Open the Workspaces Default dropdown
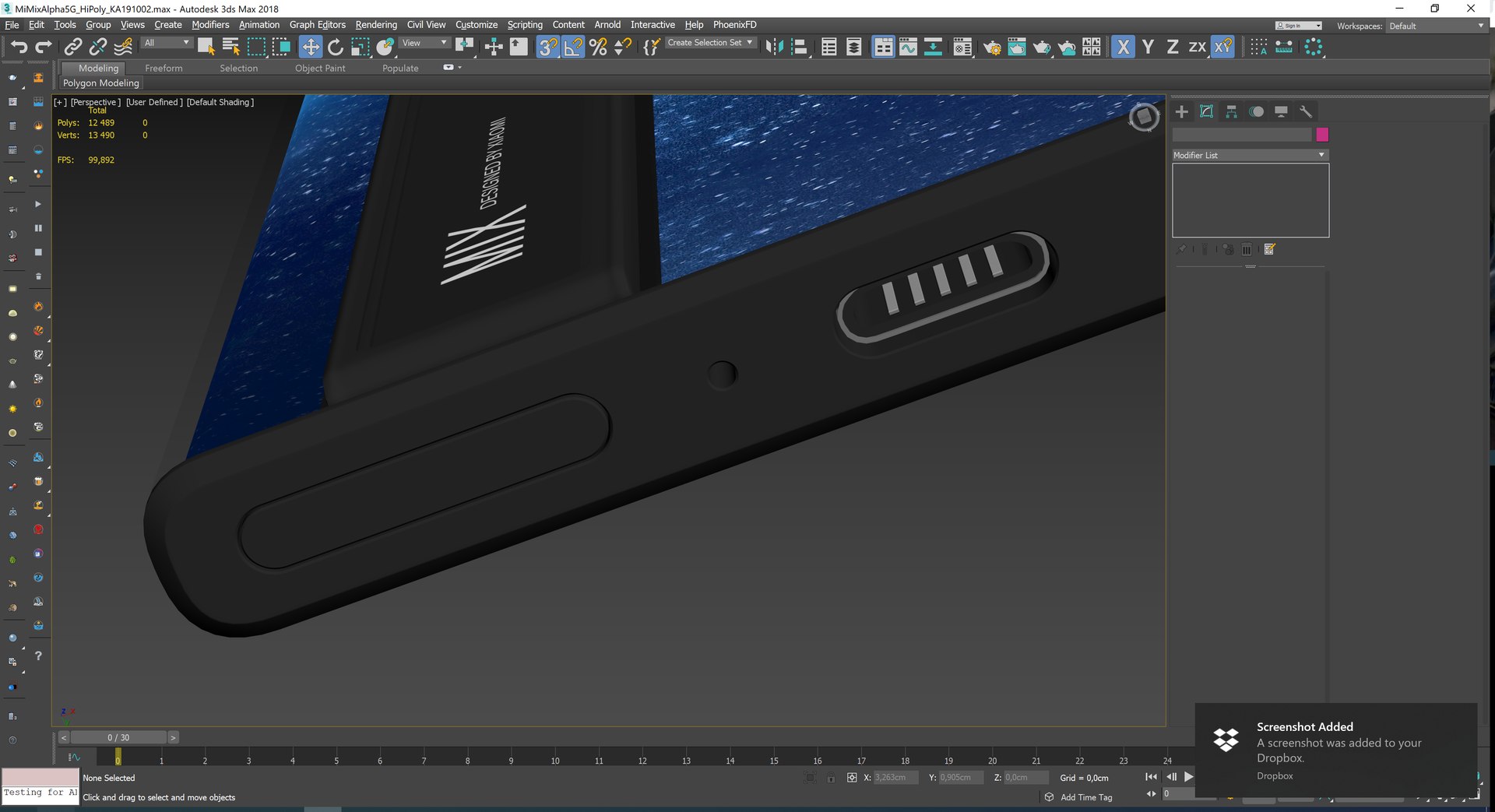Image resolution: width=1495 pixels, height=812 pixels. [x=1437, y=26]
